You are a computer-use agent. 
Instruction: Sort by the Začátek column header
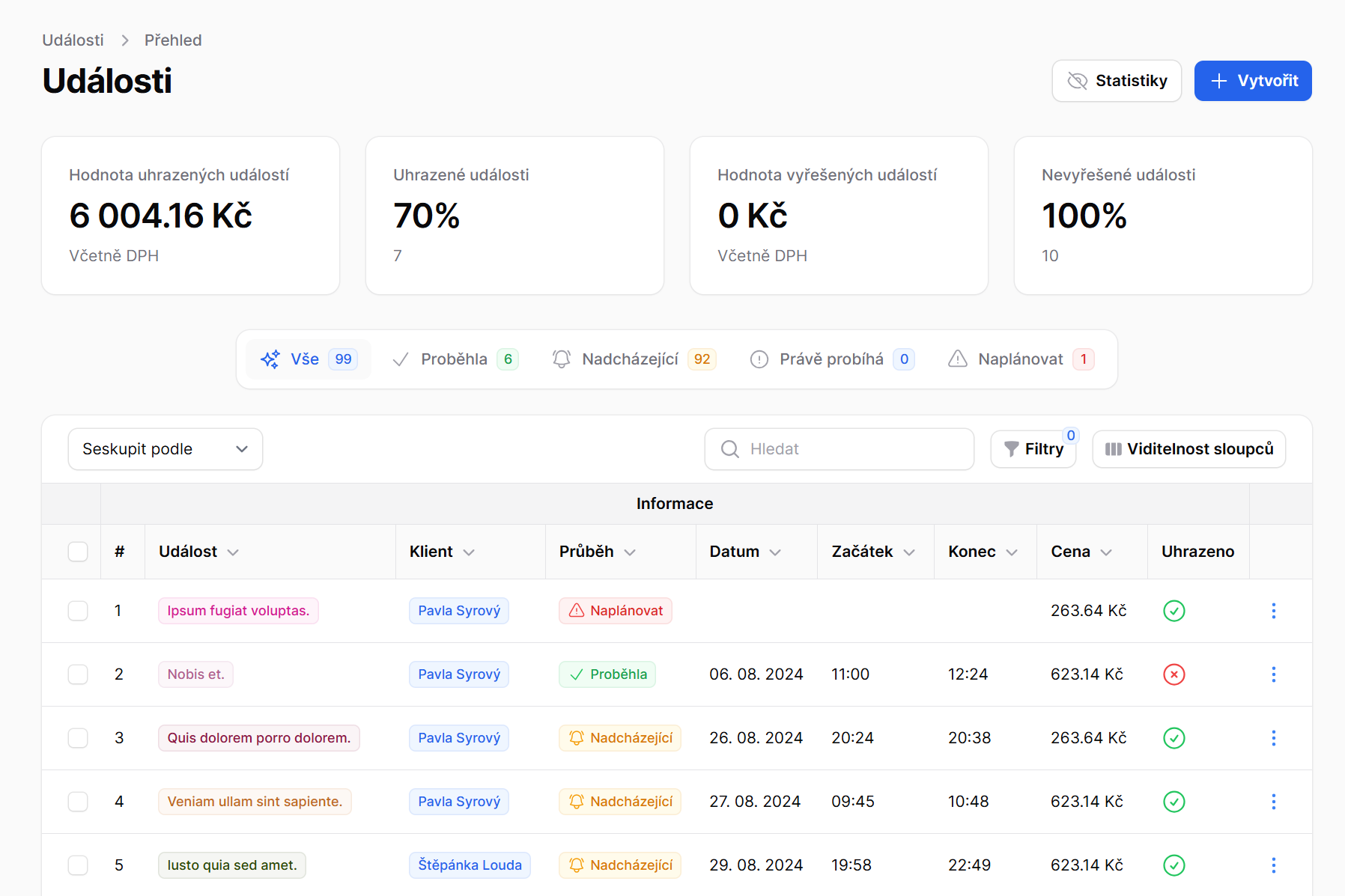coord(873,552)
